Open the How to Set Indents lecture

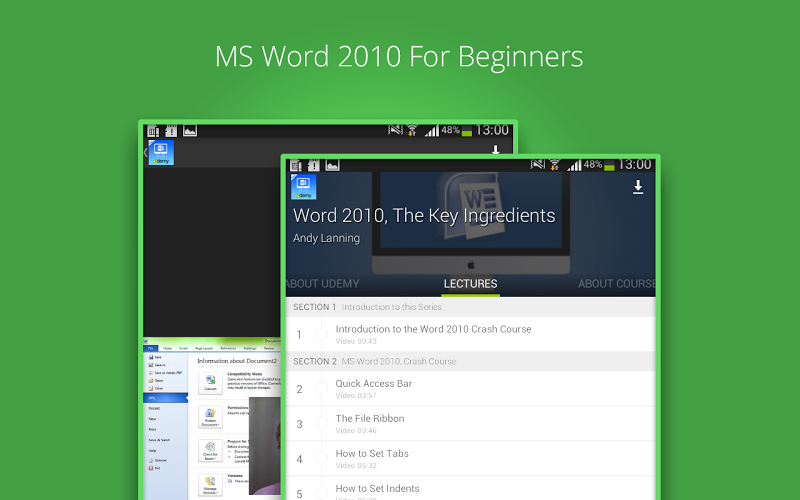[x=470, y=488]
